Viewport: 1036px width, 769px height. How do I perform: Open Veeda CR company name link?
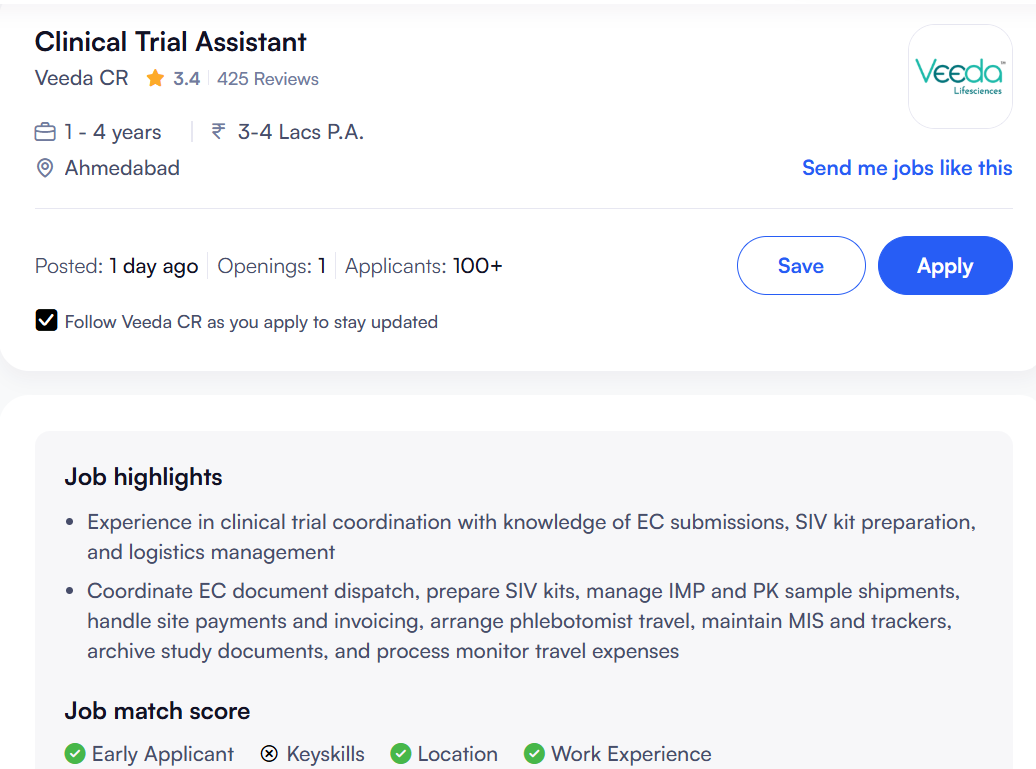81,78
